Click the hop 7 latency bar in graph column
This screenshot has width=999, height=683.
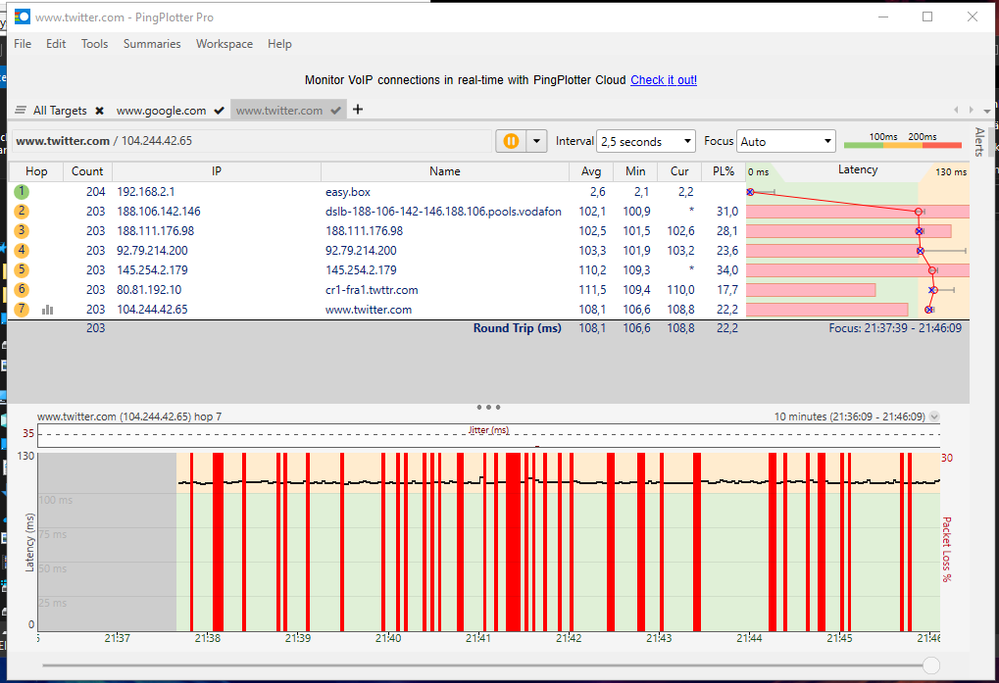[827, 310]
